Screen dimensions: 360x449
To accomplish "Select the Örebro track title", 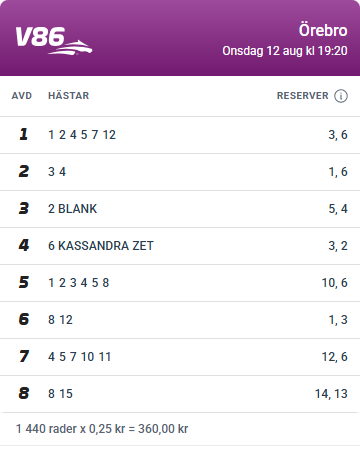I will coord(323,30).
